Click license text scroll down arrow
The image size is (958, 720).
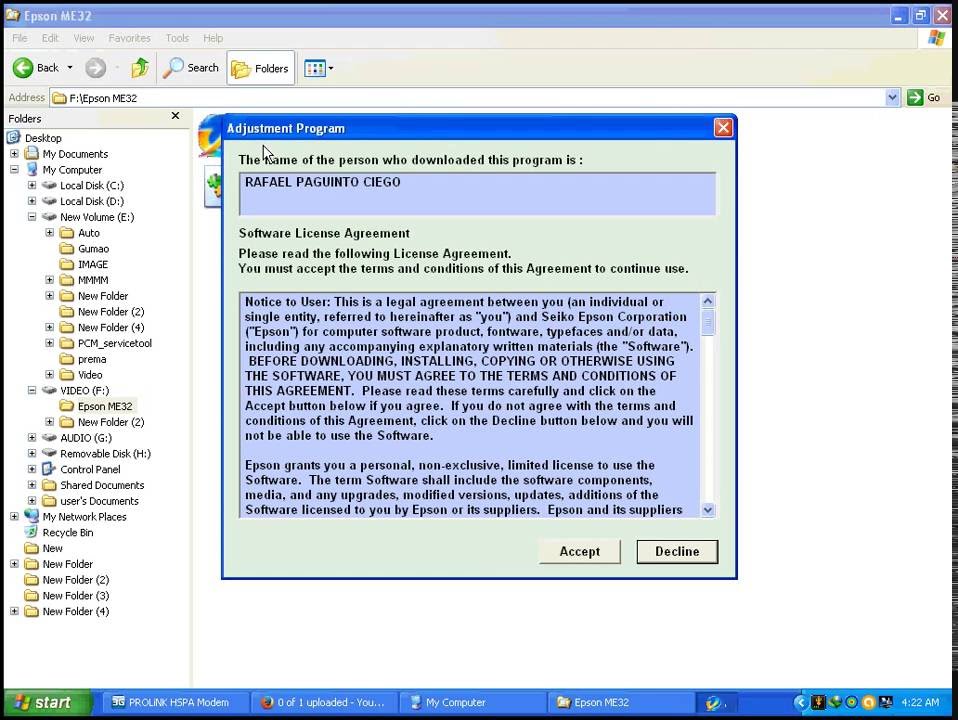708,510
